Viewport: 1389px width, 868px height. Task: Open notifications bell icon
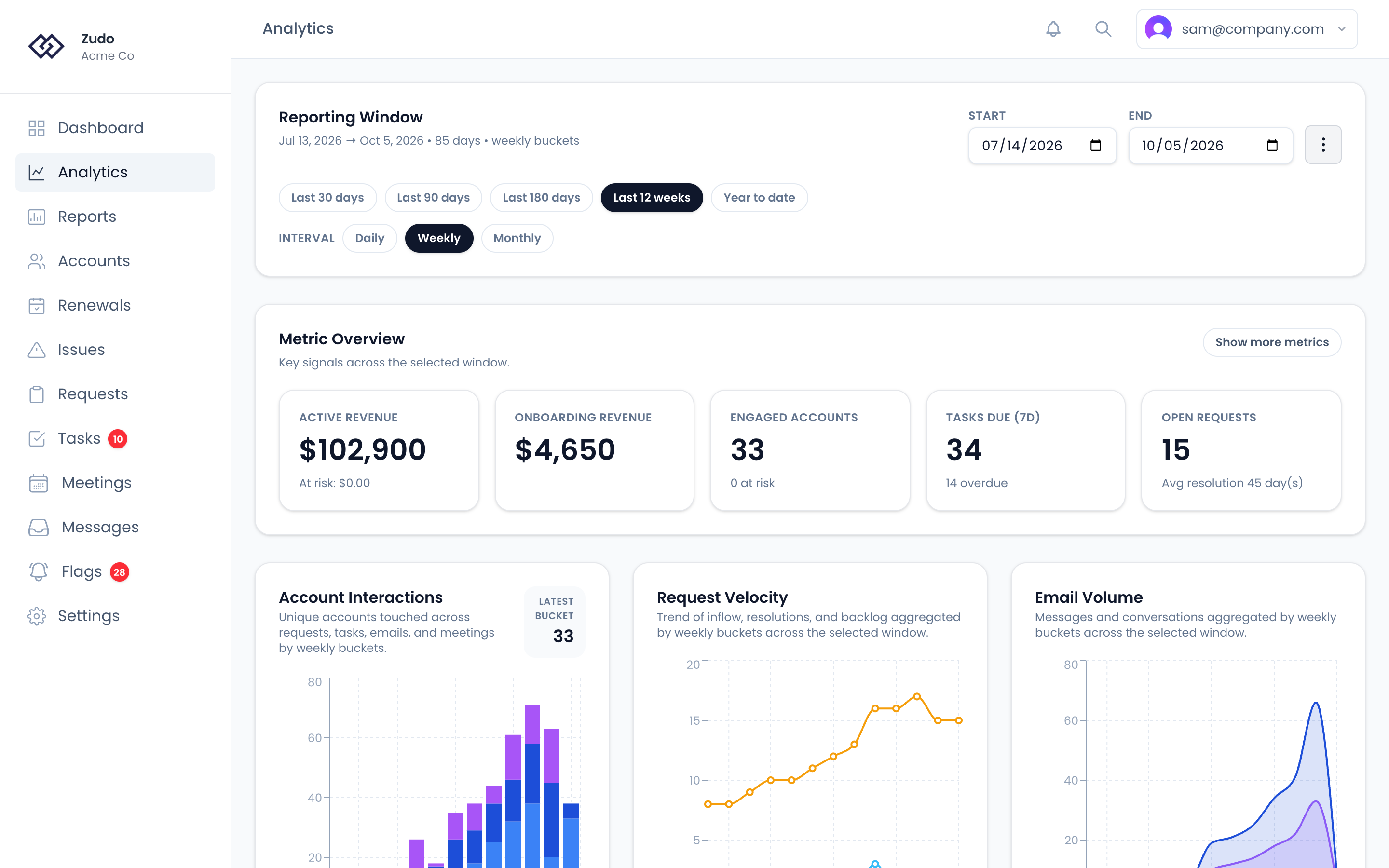pos(1053,29)
